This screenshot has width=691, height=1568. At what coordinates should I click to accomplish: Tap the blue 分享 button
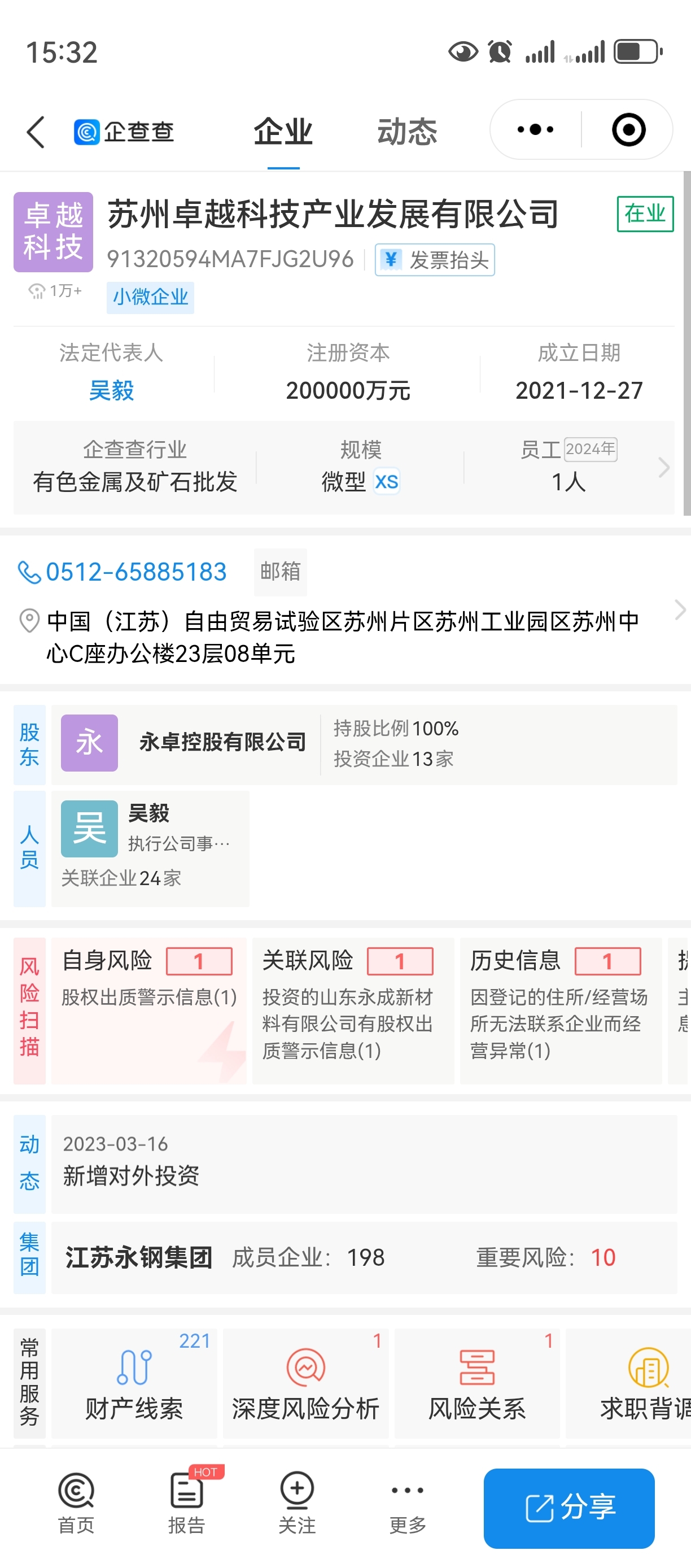pos(568,1508)
